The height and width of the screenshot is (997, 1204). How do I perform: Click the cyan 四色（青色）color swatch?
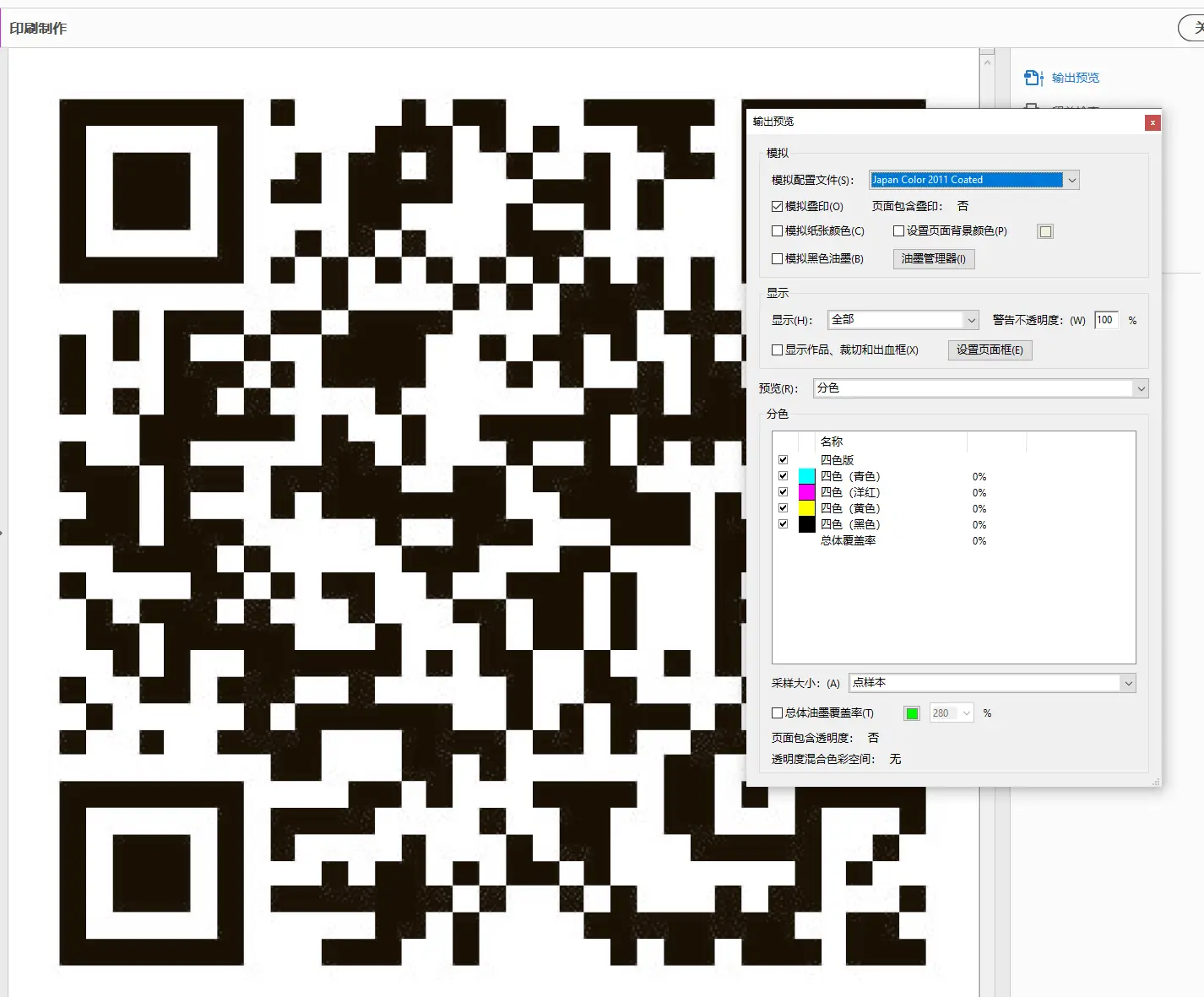point(806,476)
